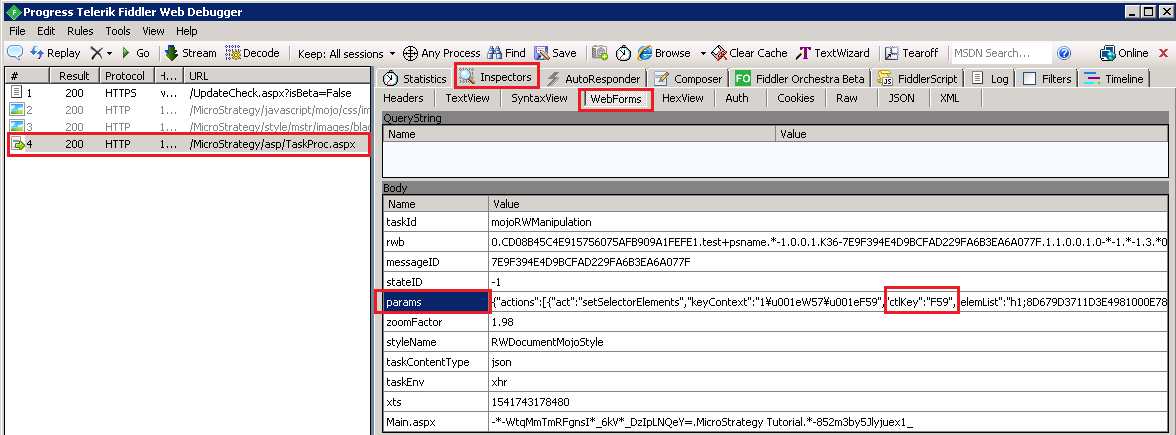Click the timer stopwatch icon in toolbar

click(x=623, y=53)
